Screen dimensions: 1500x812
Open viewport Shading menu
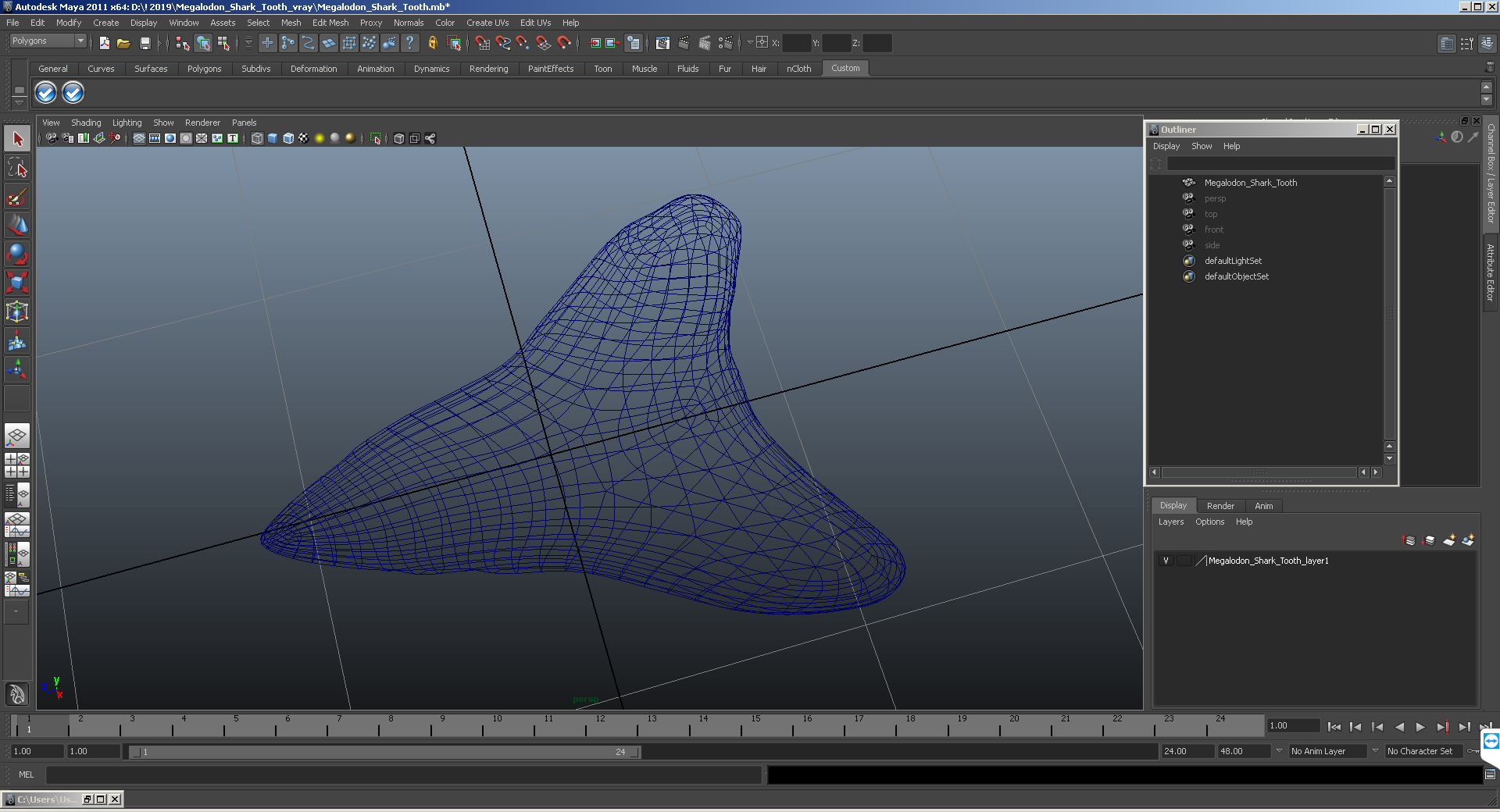tap(86, 123)
